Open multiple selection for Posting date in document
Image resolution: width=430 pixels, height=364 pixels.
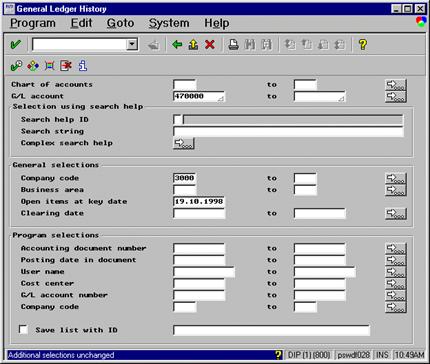click(396, 260)
